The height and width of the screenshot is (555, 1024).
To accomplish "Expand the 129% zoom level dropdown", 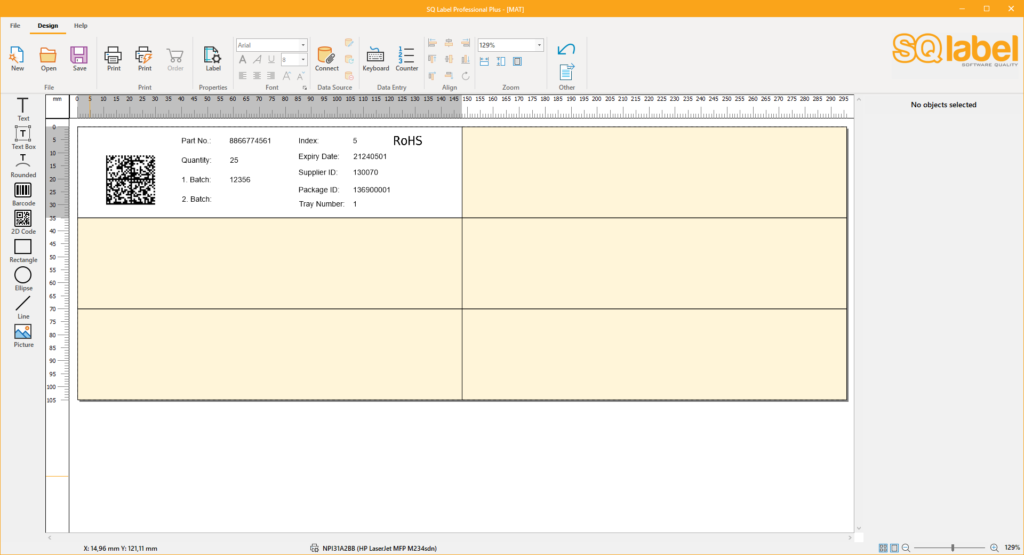I will (539, 45).
